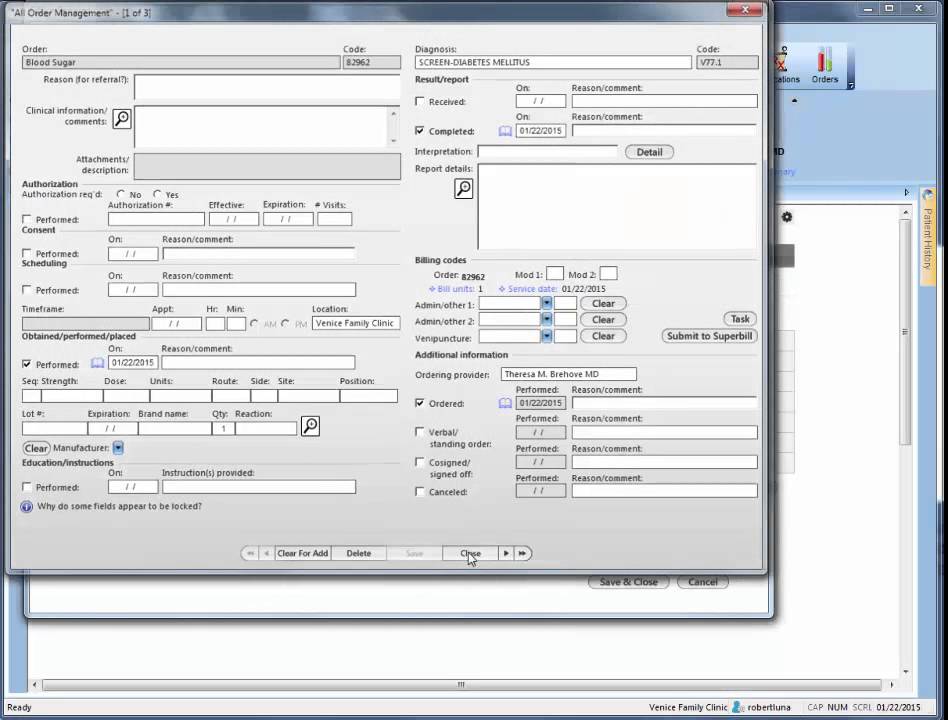Viewport: 948px width, 720px height.
Task: Click the Delete button
Action: coord(359,553)
